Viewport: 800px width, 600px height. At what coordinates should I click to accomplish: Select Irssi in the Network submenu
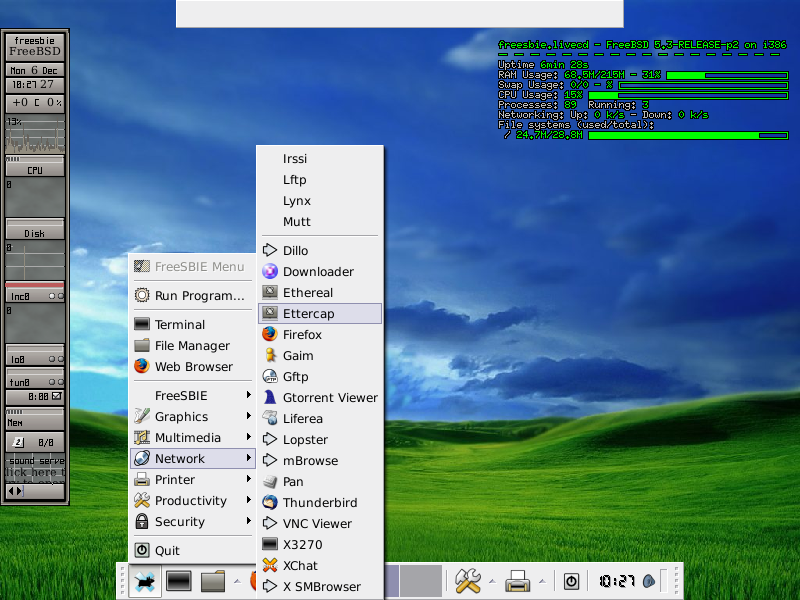click(x=320, y=159)
